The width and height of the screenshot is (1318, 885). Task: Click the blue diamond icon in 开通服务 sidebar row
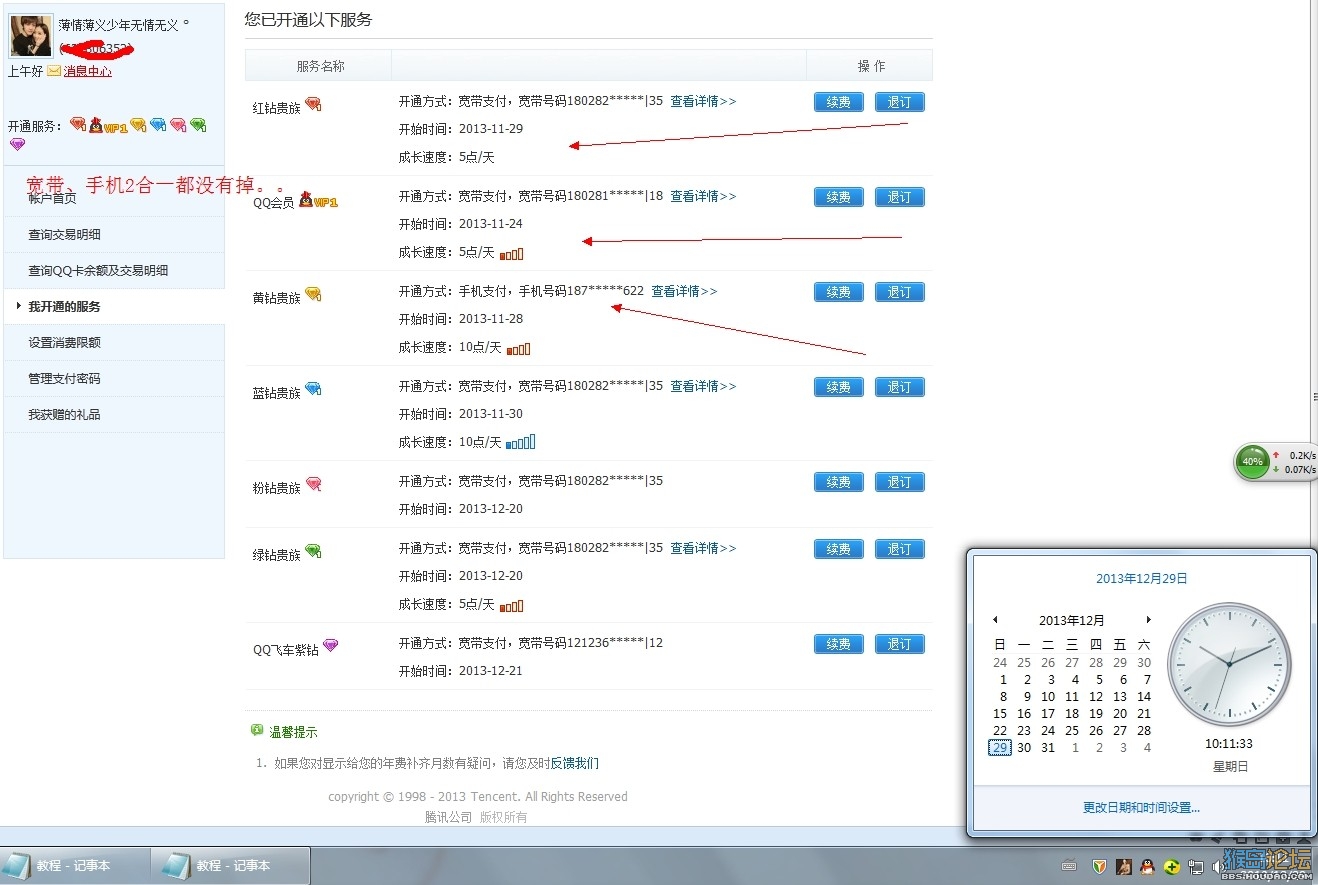pyautogui.click(x=158, y=125)
